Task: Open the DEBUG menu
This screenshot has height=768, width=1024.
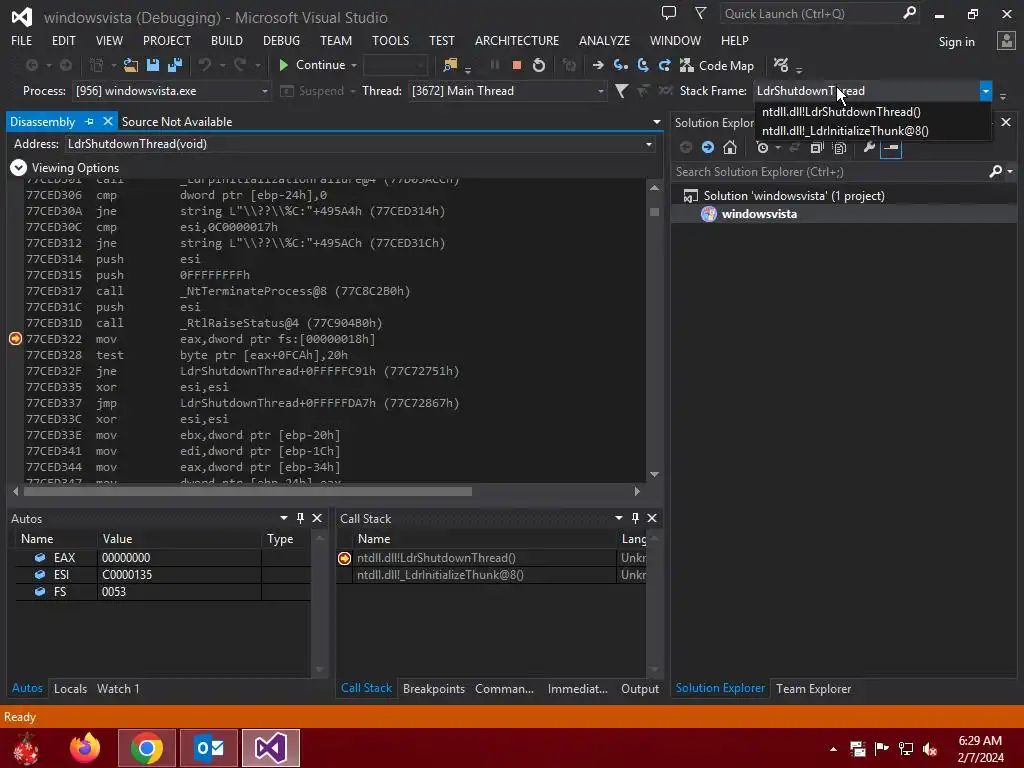Action: pyautogui.click(x=281, y=40)
